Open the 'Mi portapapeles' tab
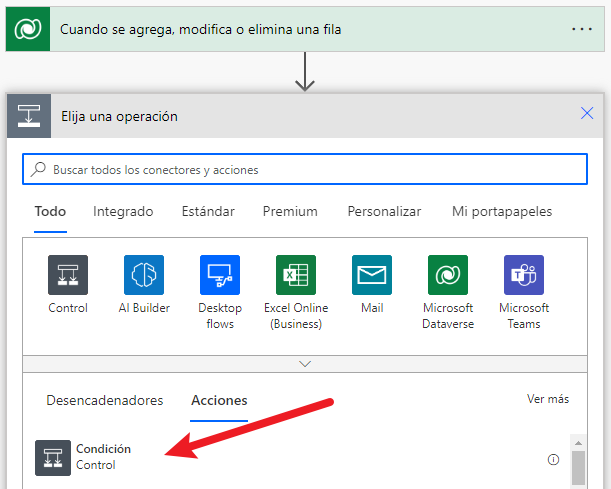Screen dimensions: 611x489 point(502,211)
